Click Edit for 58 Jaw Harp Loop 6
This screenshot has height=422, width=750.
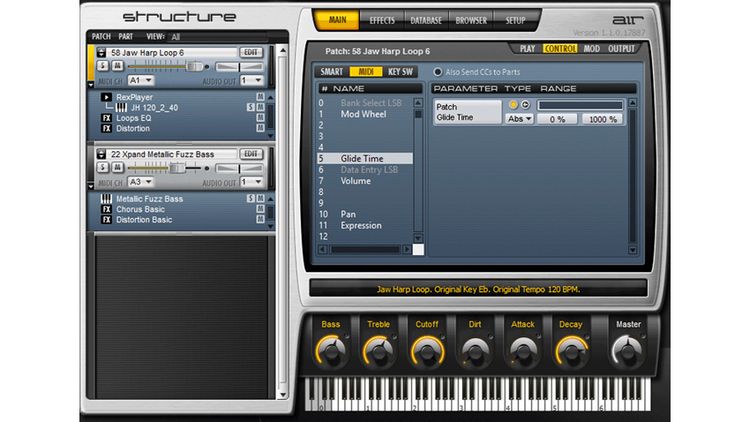(251, 53)
